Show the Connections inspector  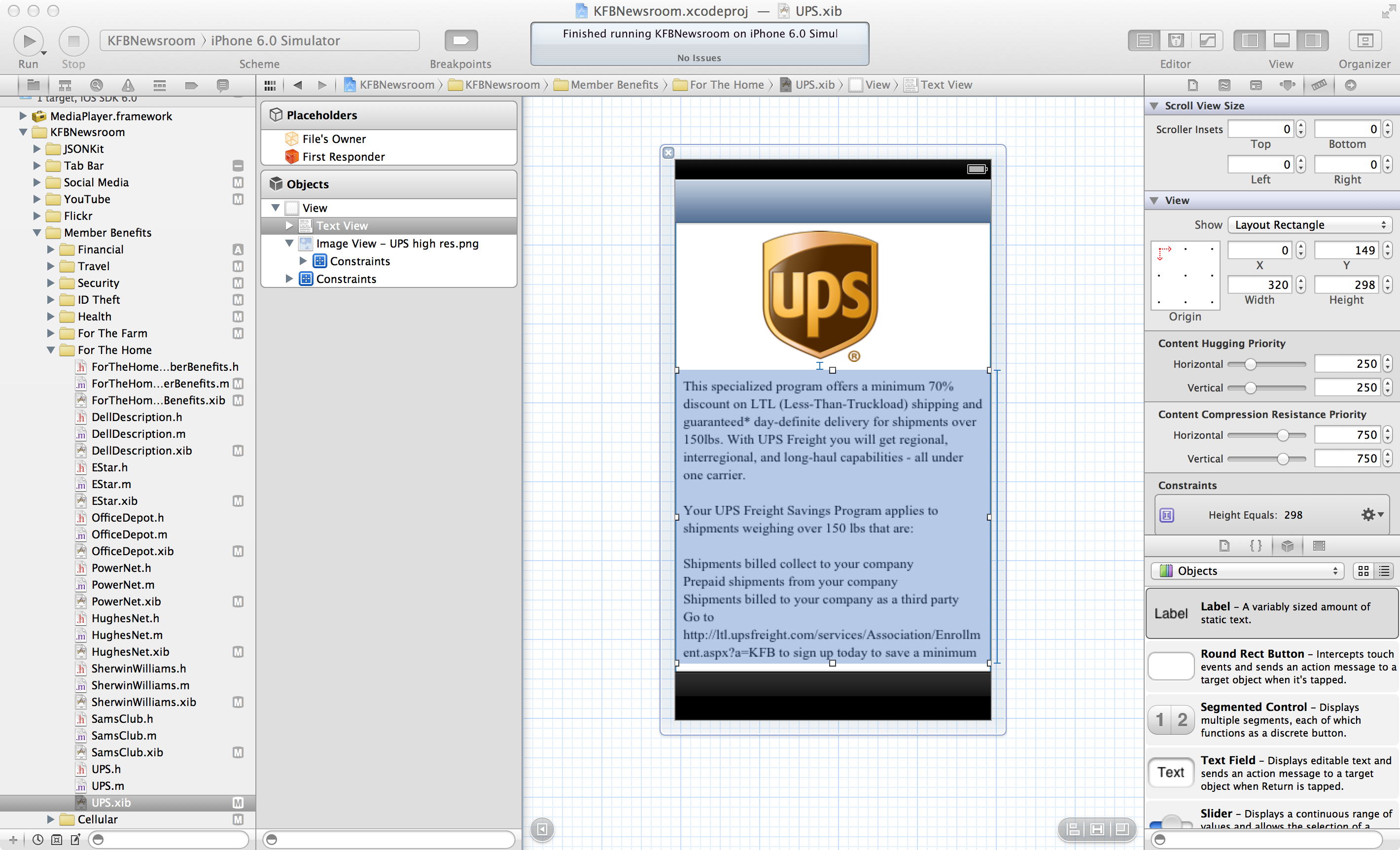click(x=1351, y=85)
